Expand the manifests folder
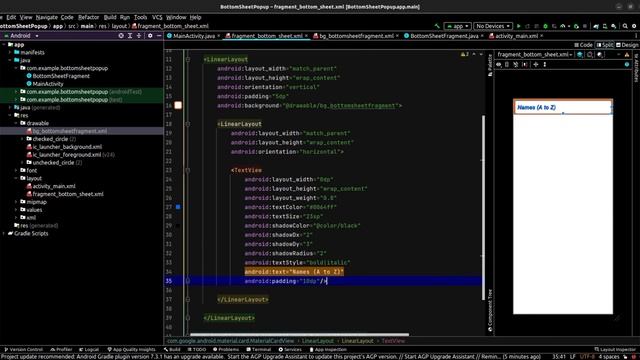 coord(10,52)
